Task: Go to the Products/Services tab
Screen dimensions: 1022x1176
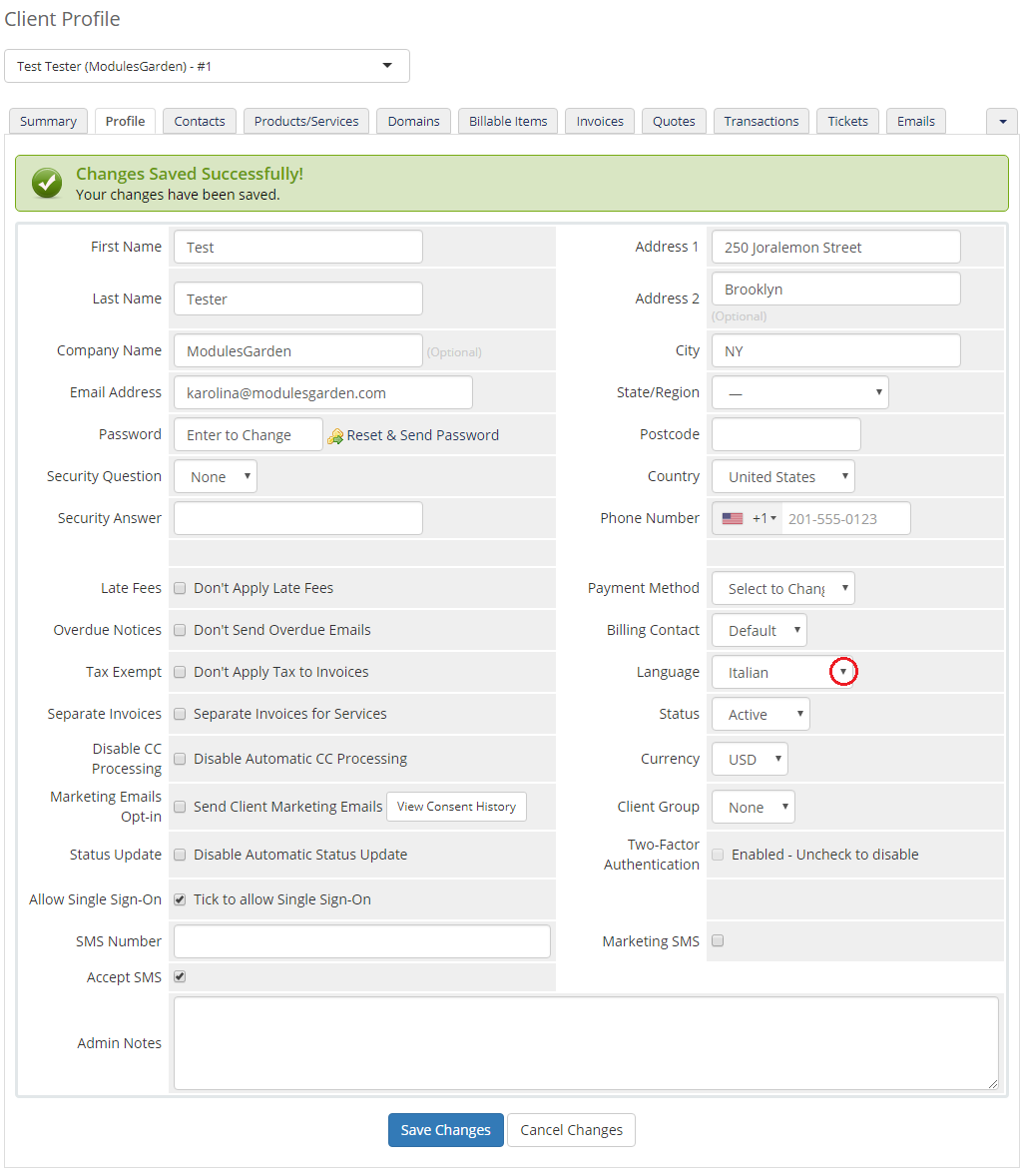Action: coord(306,122)
